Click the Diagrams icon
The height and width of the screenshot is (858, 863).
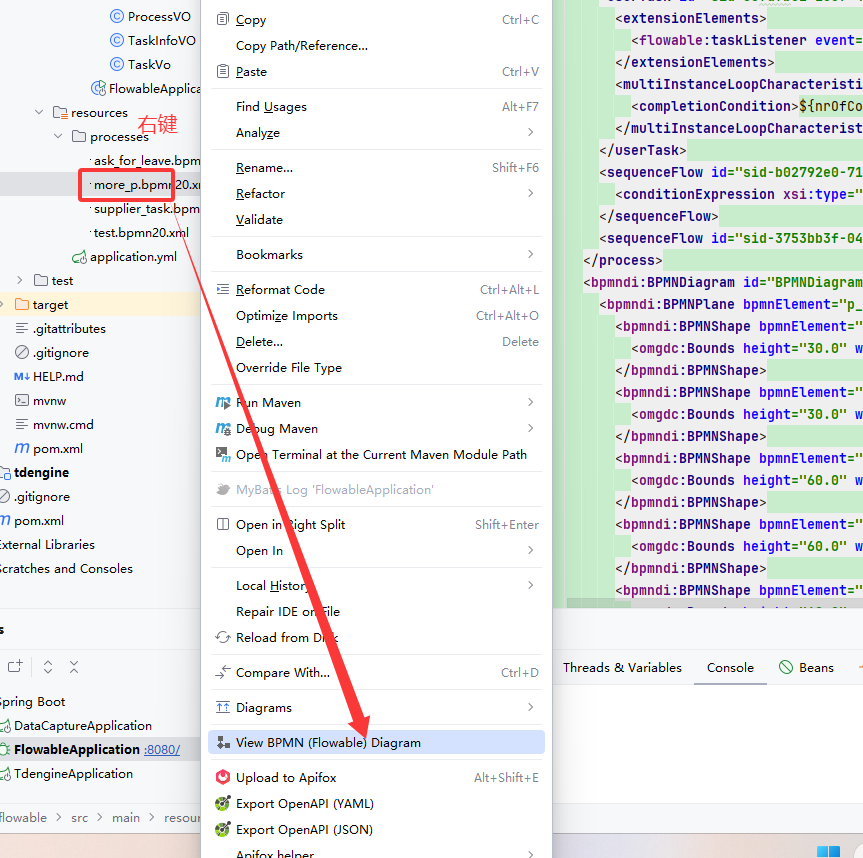point(223,708)
